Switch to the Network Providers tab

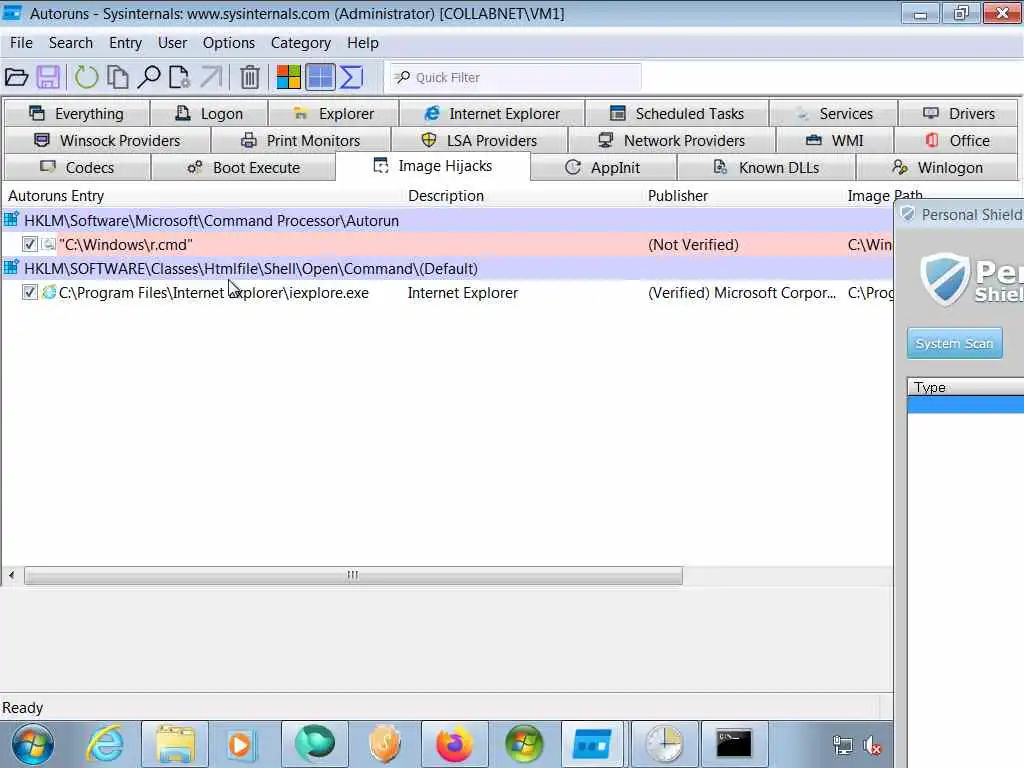671,140
